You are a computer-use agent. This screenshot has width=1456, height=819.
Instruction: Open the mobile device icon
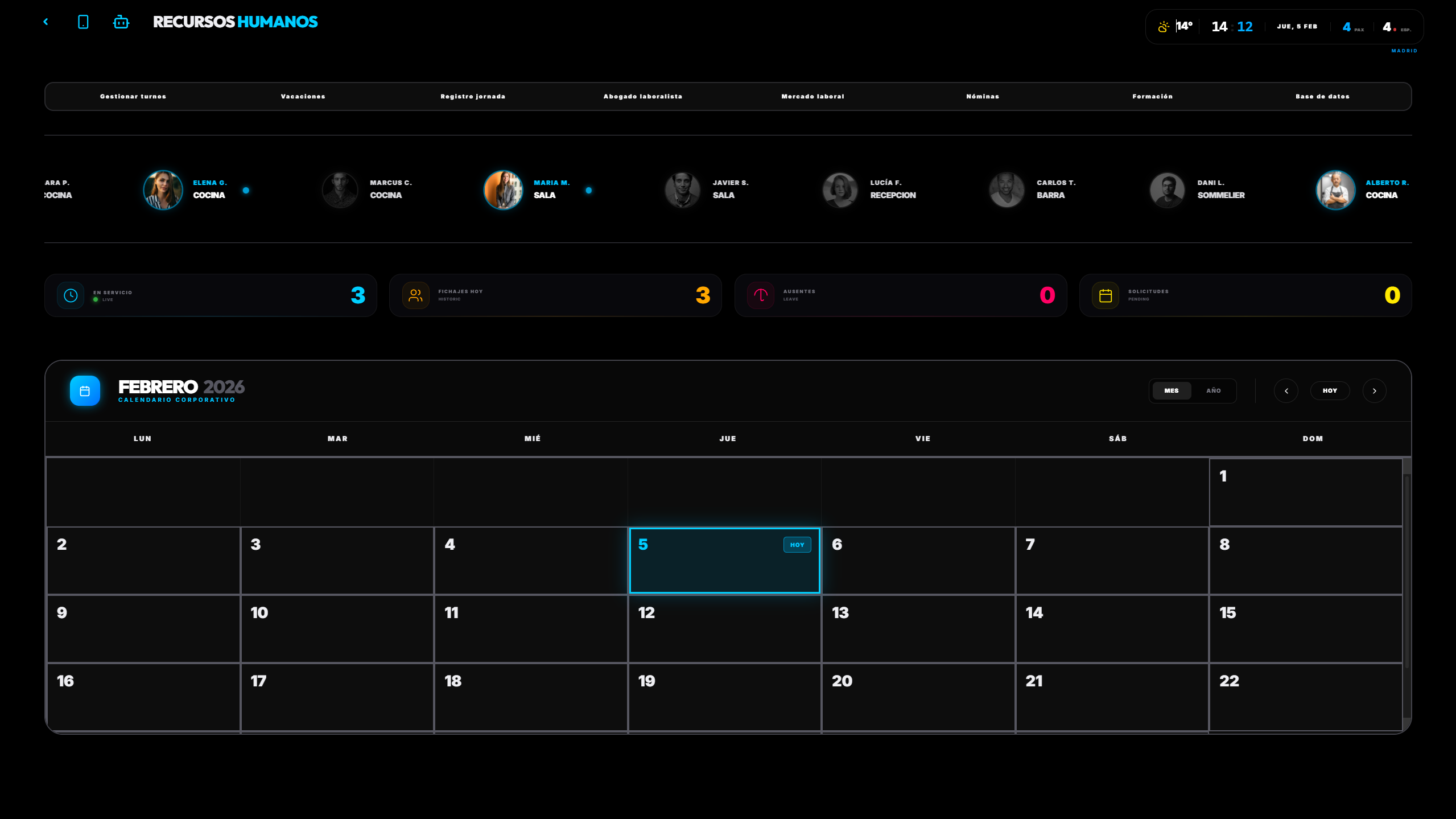(83, 22)
